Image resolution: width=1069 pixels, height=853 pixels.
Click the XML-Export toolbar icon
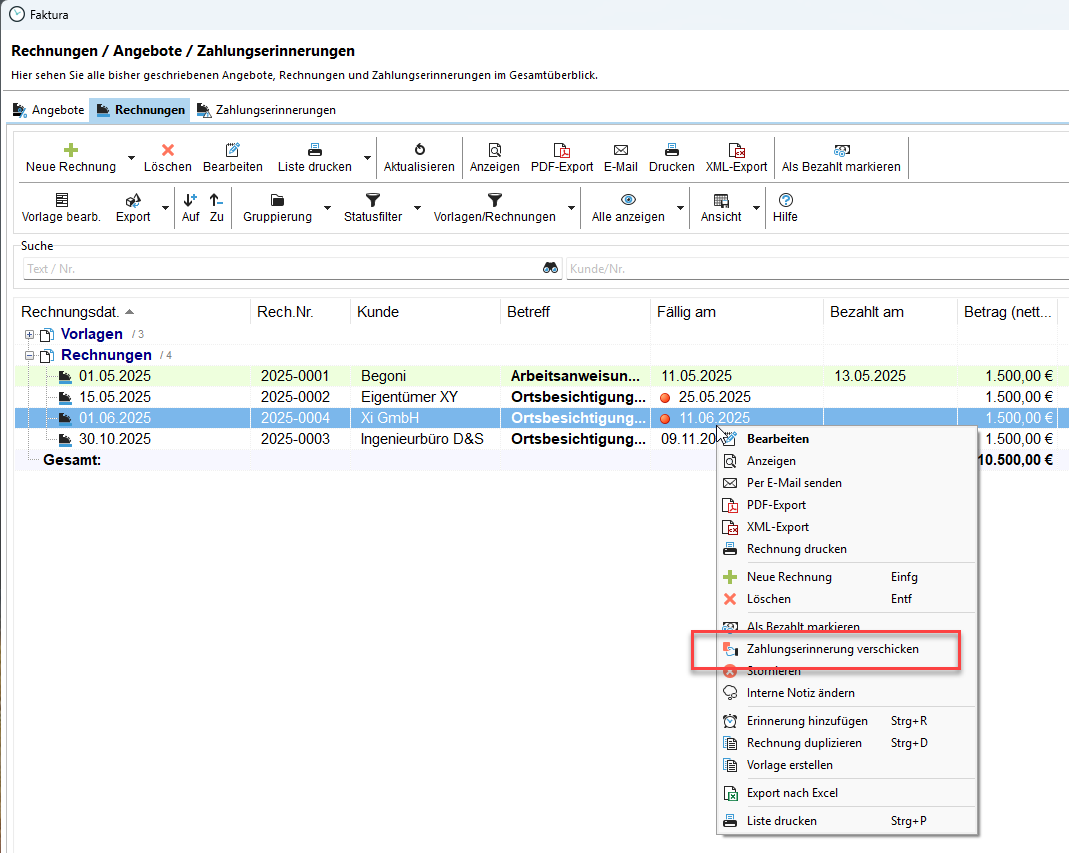(x=736, y=150)
